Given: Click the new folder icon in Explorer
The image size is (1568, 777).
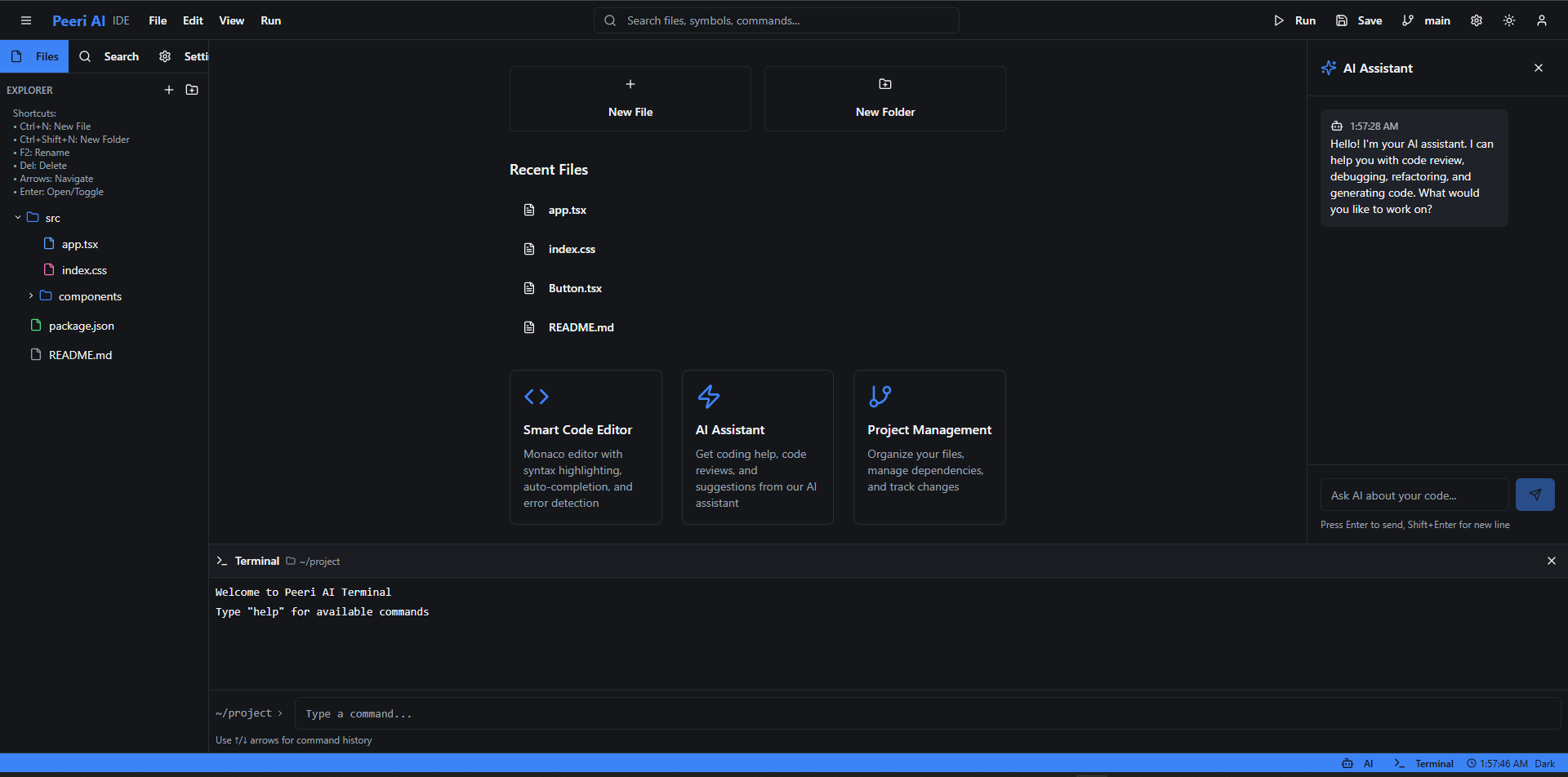Looking at the screenshot, I should [x=192, y=90].
